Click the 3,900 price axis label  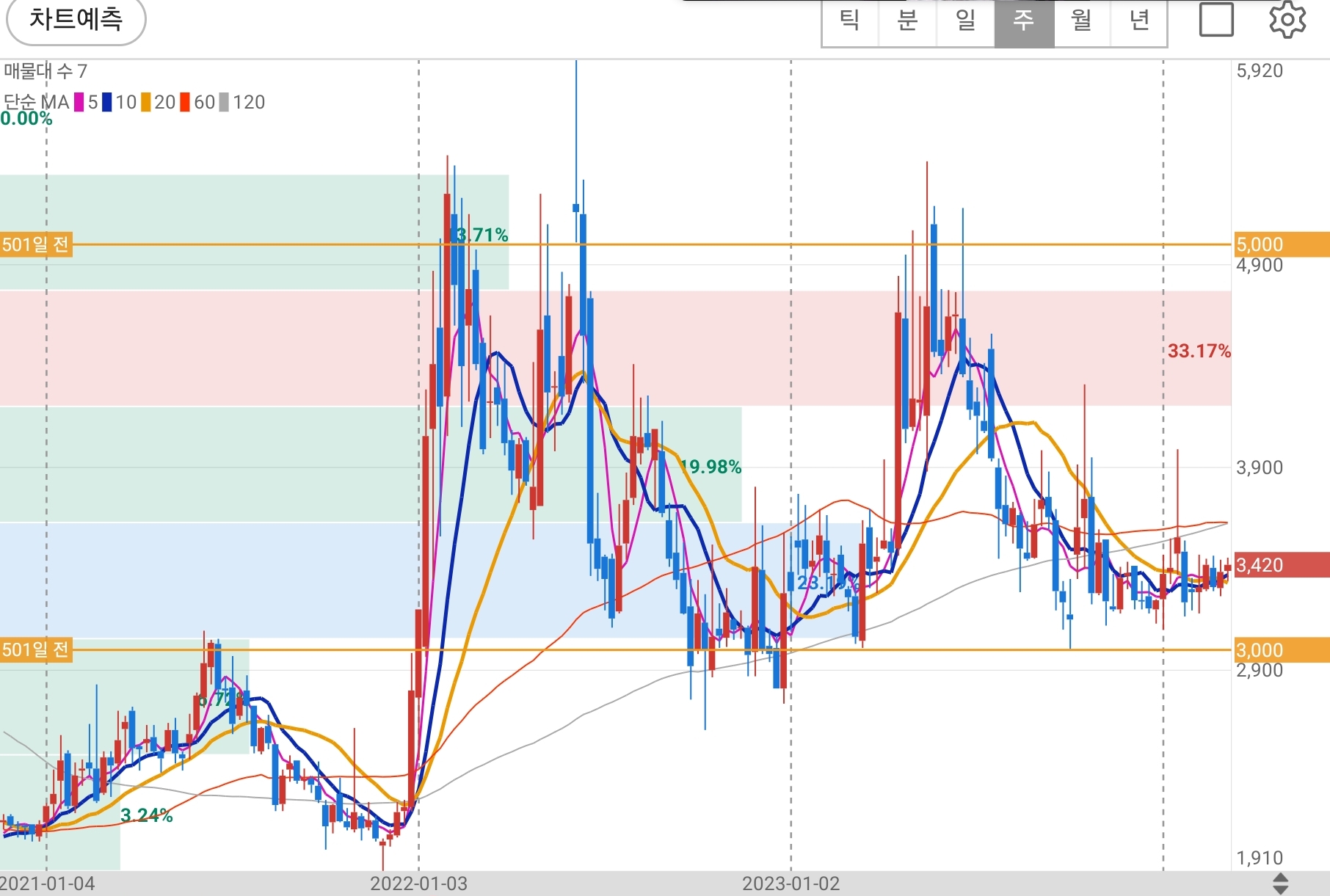tap(1260, 467)
